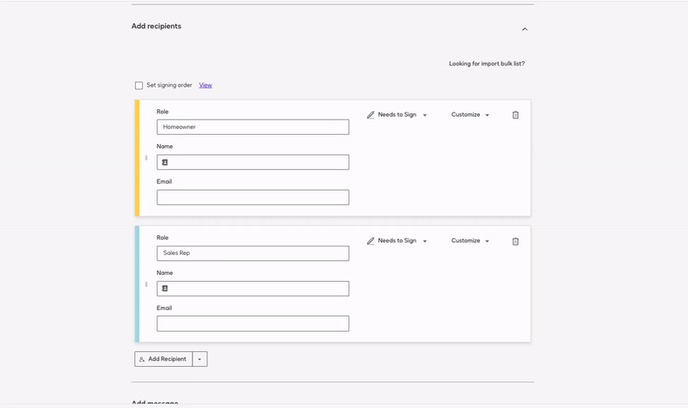Focus the Homeowner Name input field

[x=253, y=162]
